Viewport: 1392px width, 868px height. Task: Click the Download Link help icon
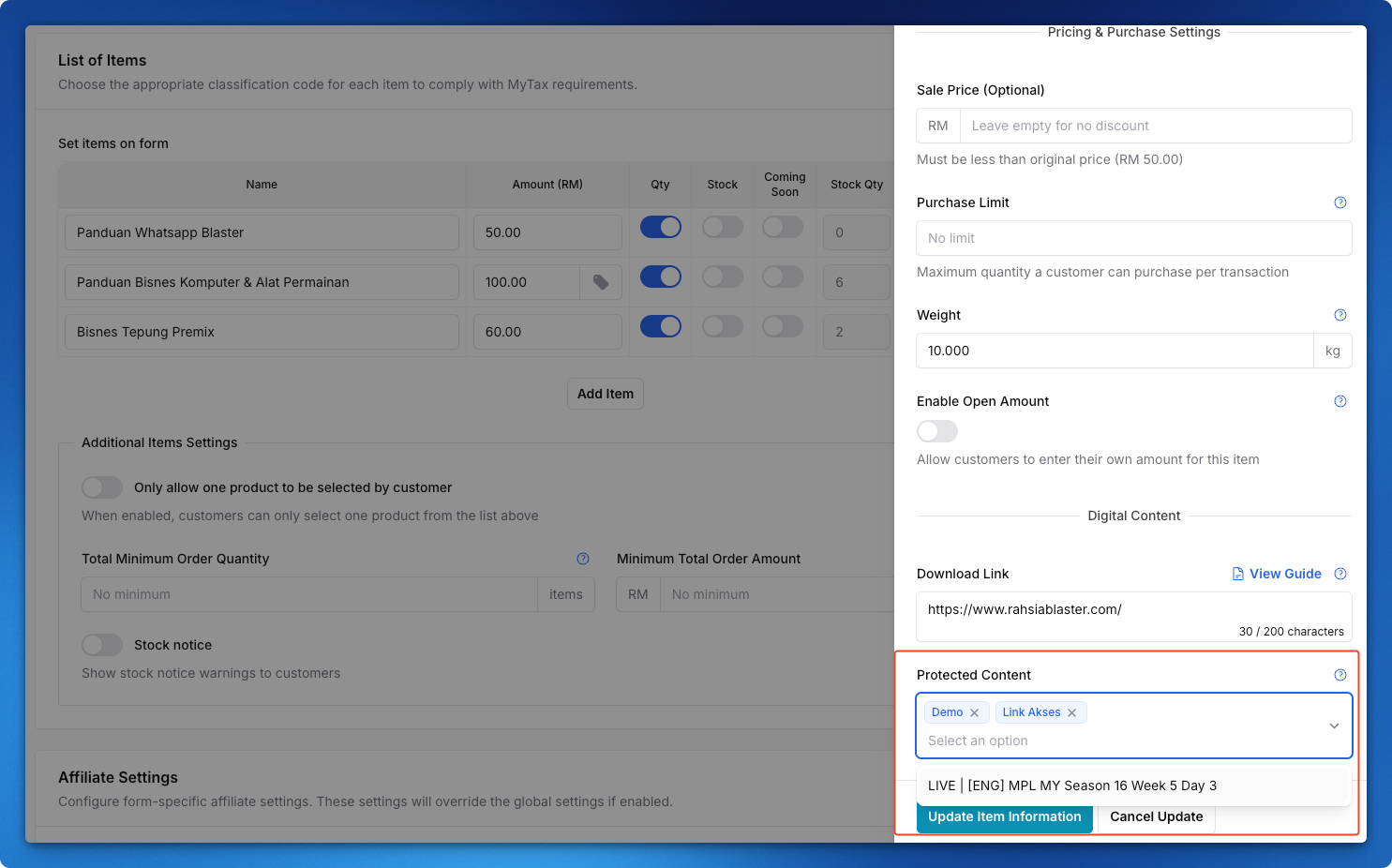tap(1340, 574)
